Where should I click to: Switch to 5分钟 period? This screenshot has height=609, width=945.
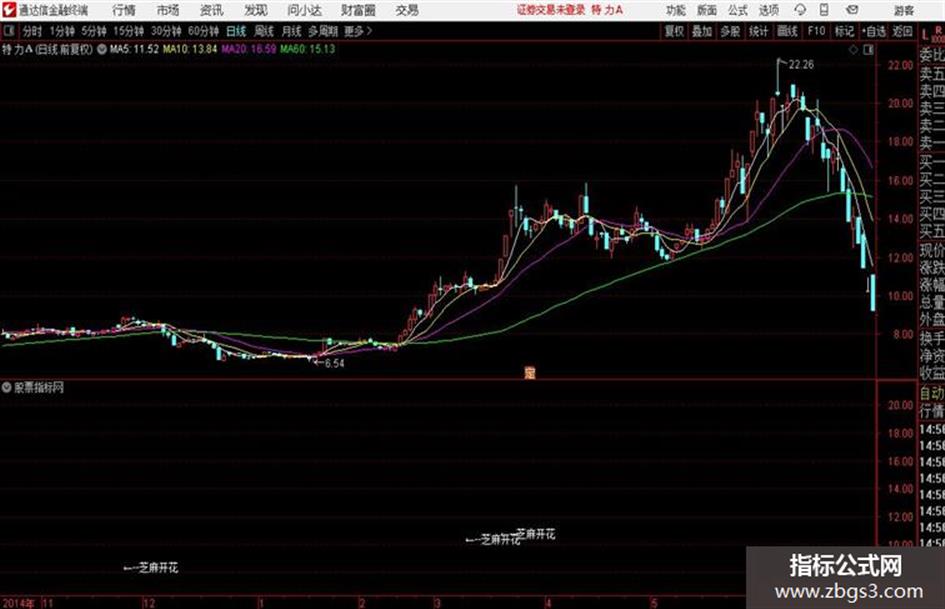point(94,31)
